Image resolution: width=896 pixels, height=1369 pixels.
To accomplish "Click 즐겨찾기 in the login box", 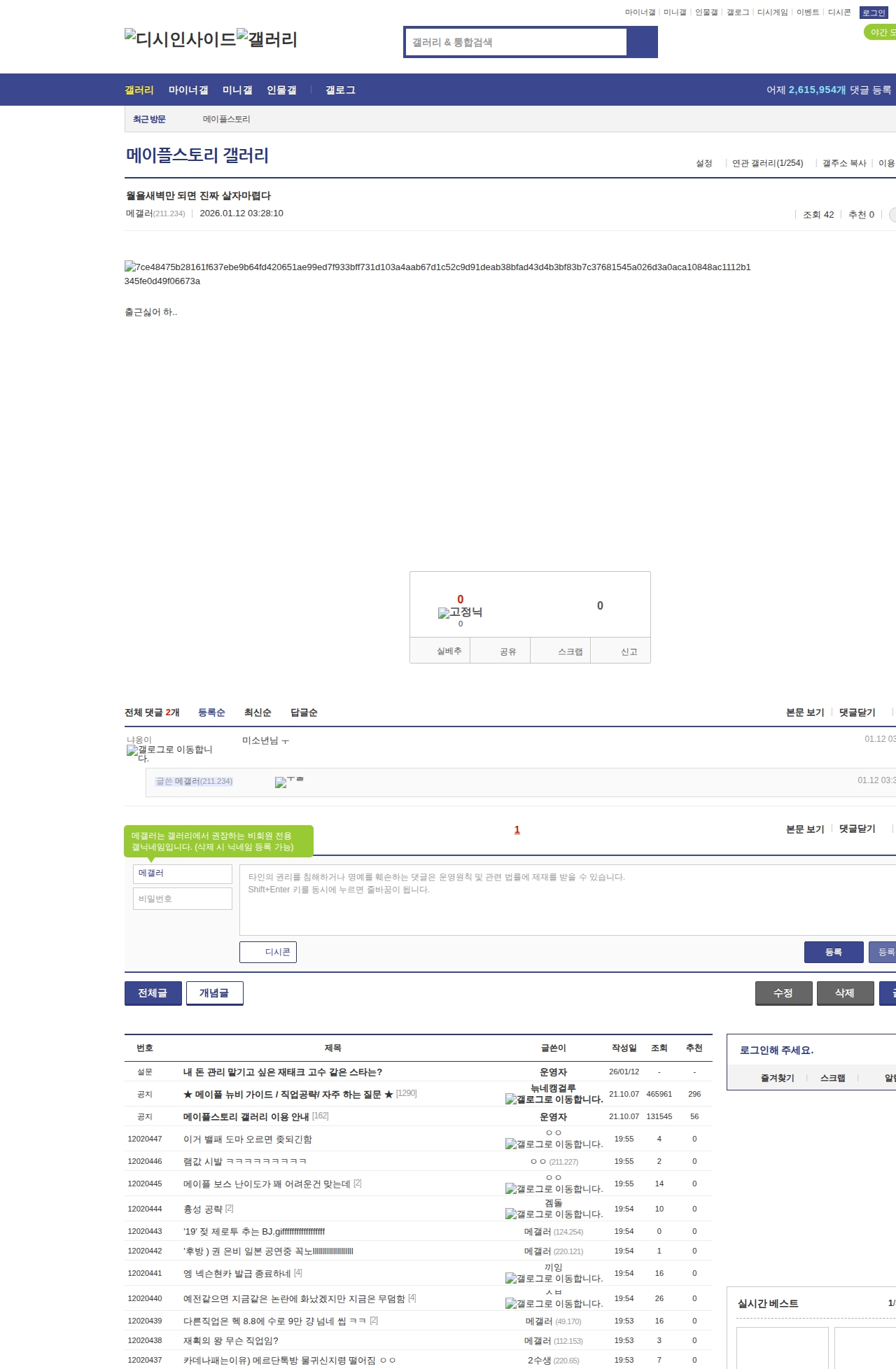I will pos(778,1078).
